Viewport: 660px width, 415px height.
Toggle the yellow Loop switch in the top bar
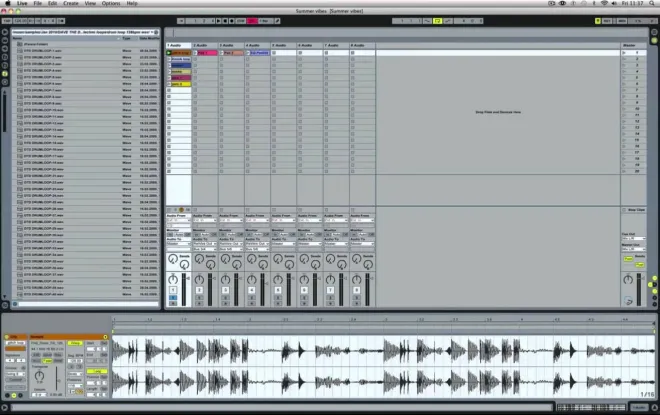437,21
